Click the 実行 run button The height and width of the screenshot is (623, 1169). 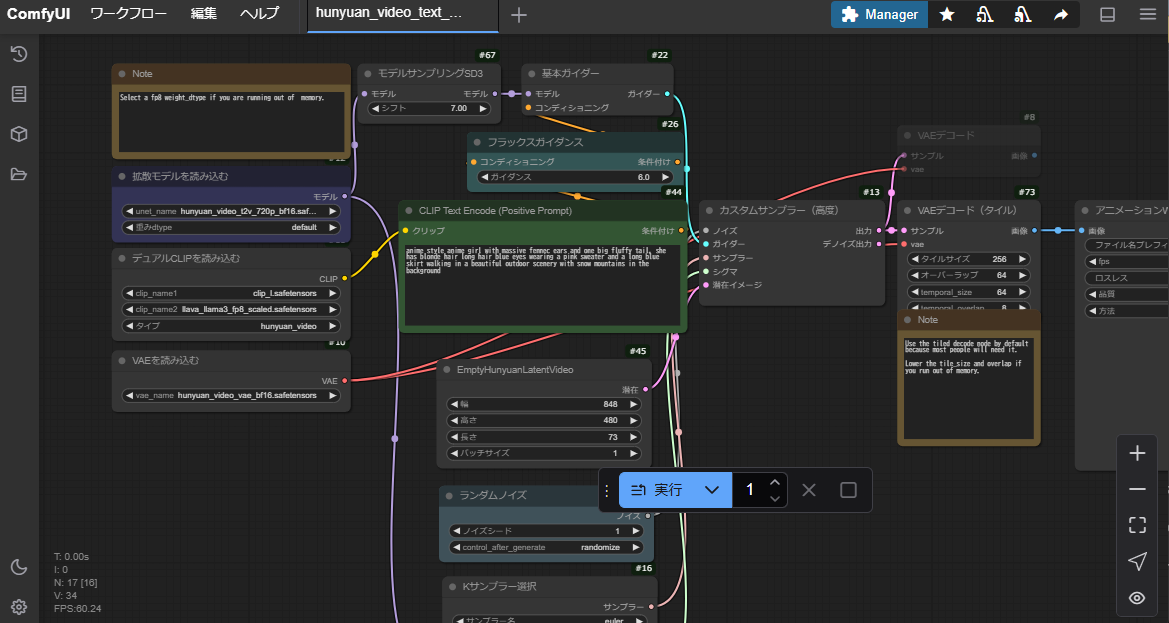(656, 490)
